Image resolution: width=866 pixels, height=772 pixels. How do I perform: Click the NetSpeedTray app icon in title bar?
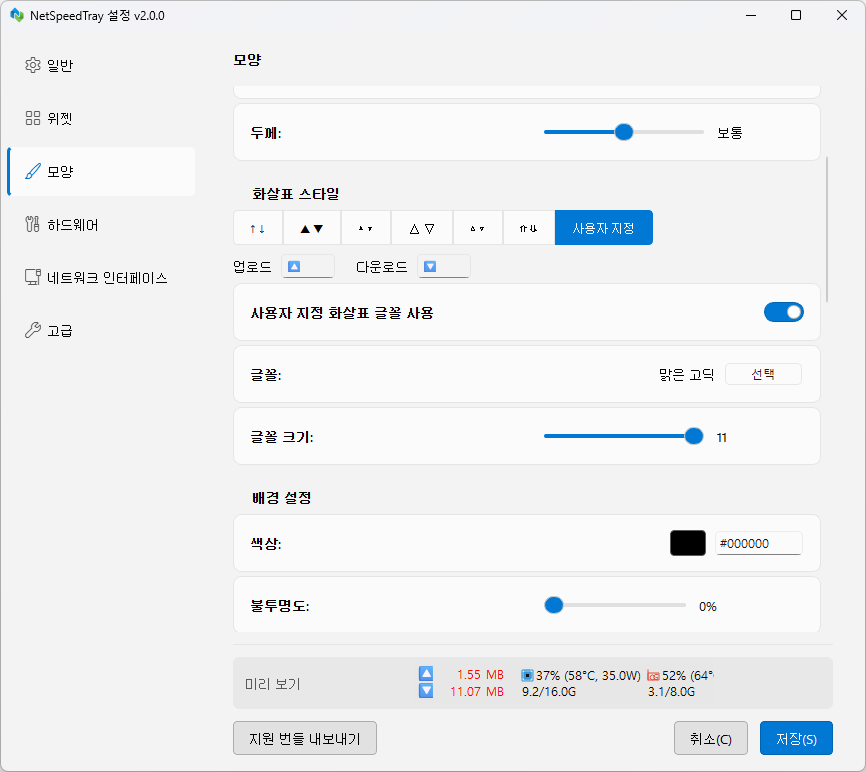pyautogui.click(x=17, y=15)
